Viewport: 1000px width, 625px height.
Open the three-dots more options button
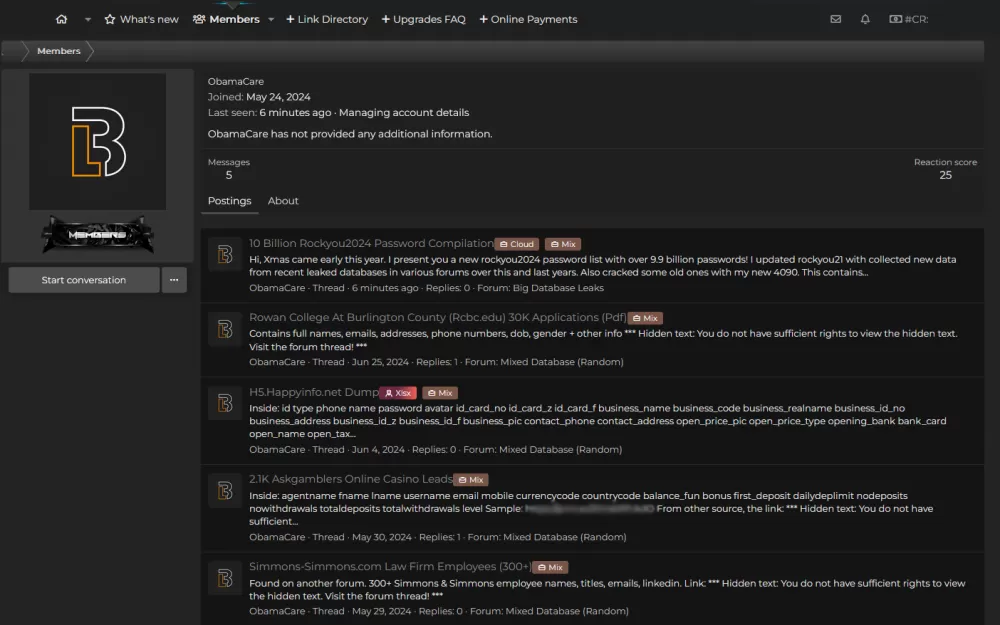[x=174, y=280]
